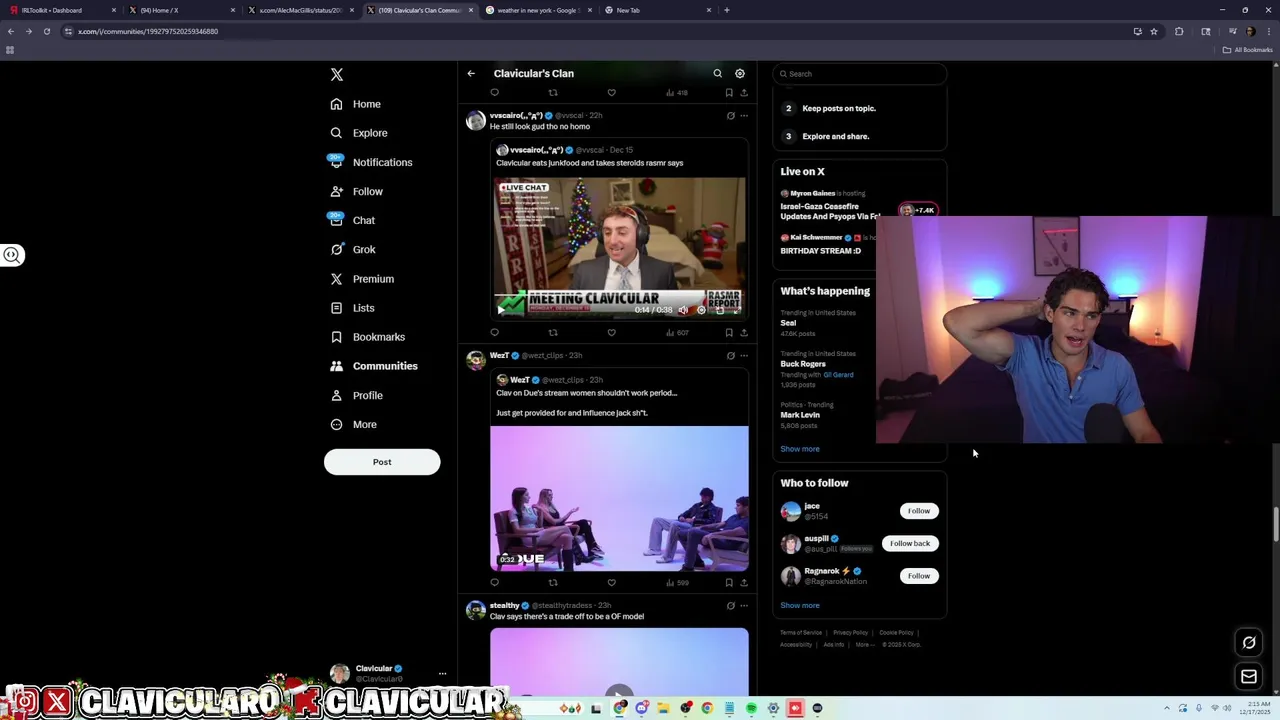Open Lists in sidebar
The image size is (1280, 720).
[x=352, y=308]
